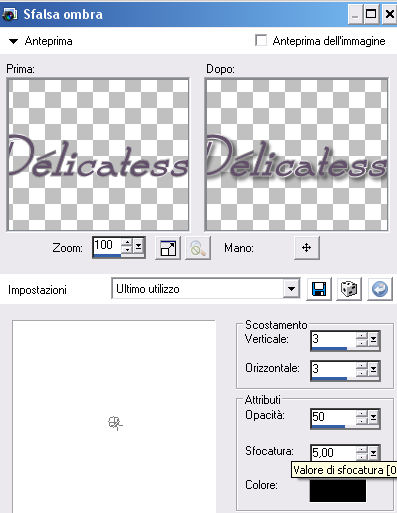Click the zoom magnifier preview icon
Image resolution: width=397 pixels, height=513 pixels.
pyautogui.click(x=198, y=248)
